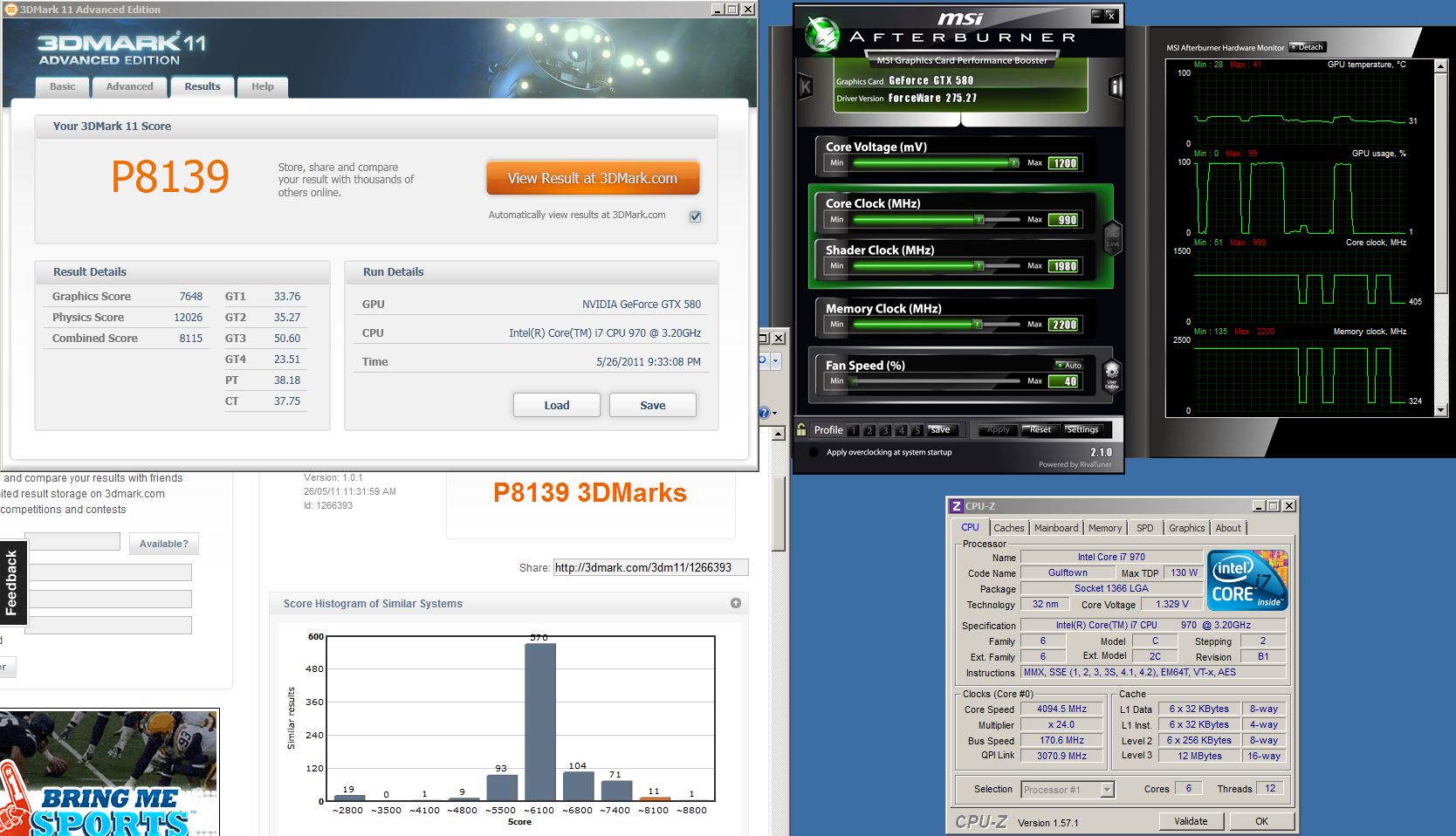Open the small dropdown arrow beside browser icon
1456x836 pixels.
[x=775, y=360]
